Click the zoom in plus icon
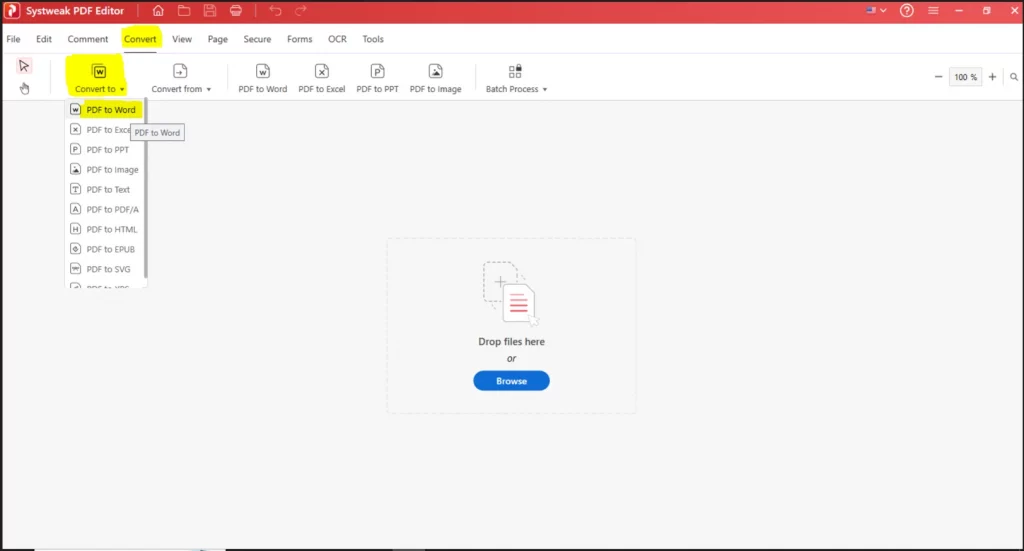The image size is (1024, 551). pyautogui.click(x=992, y=77)
